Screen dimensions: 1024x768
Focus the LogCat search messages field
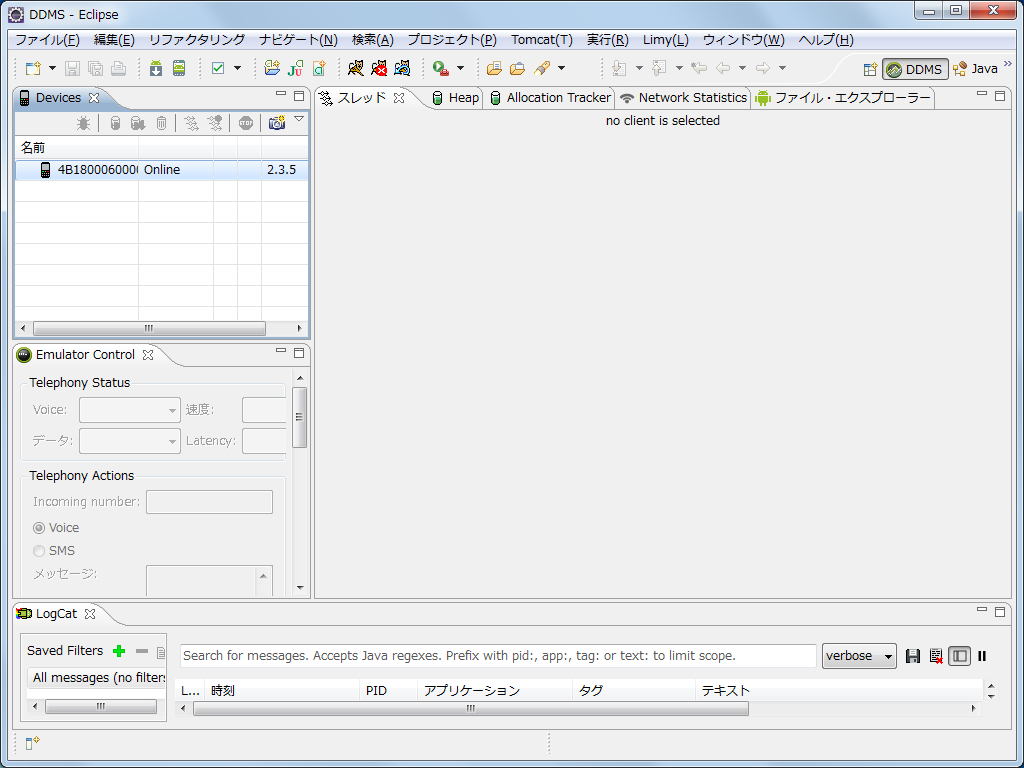[x=498, y=656]
